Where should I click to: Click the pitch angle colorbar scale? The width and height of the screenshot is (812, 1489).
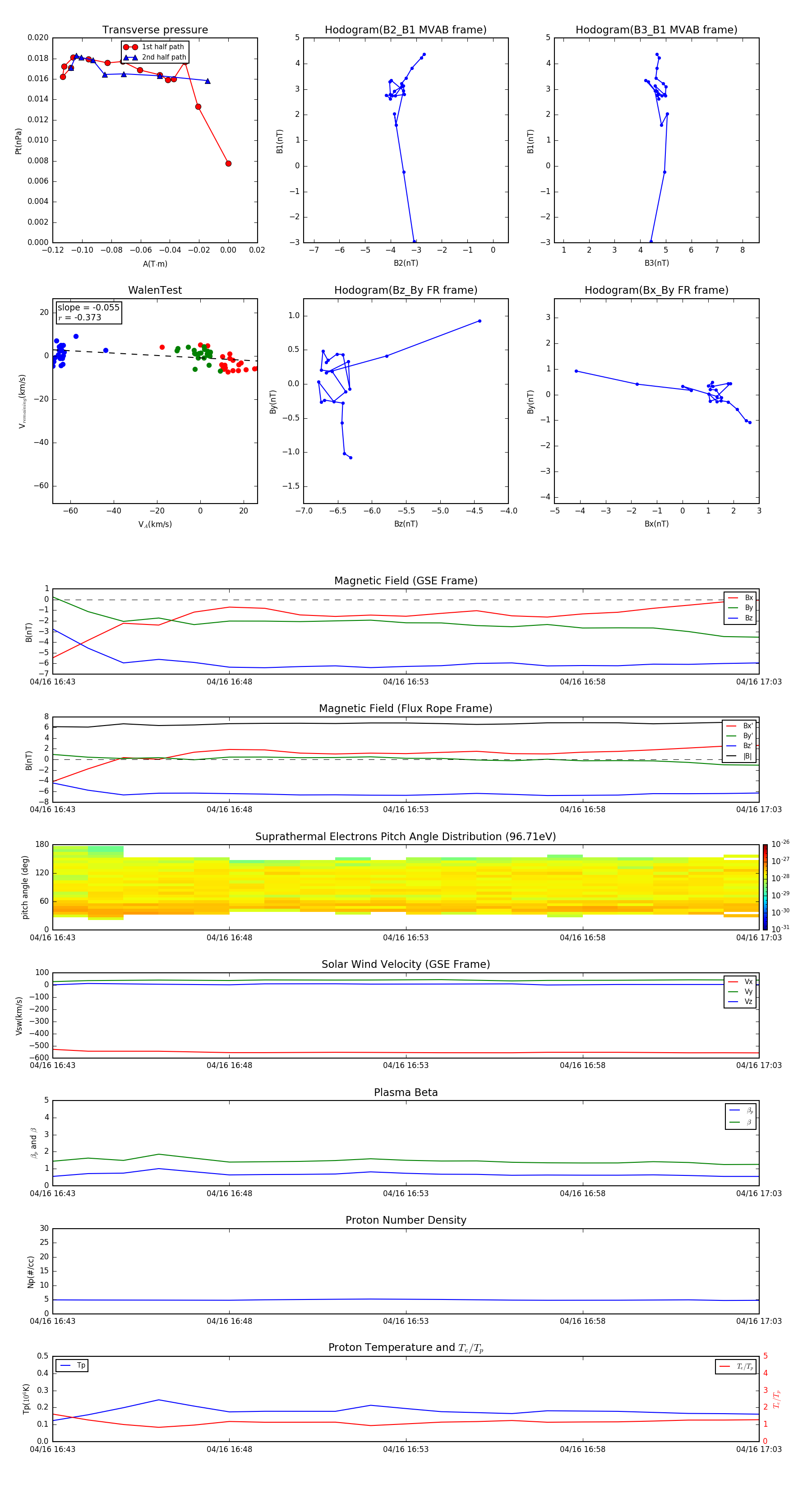[765, 887]
